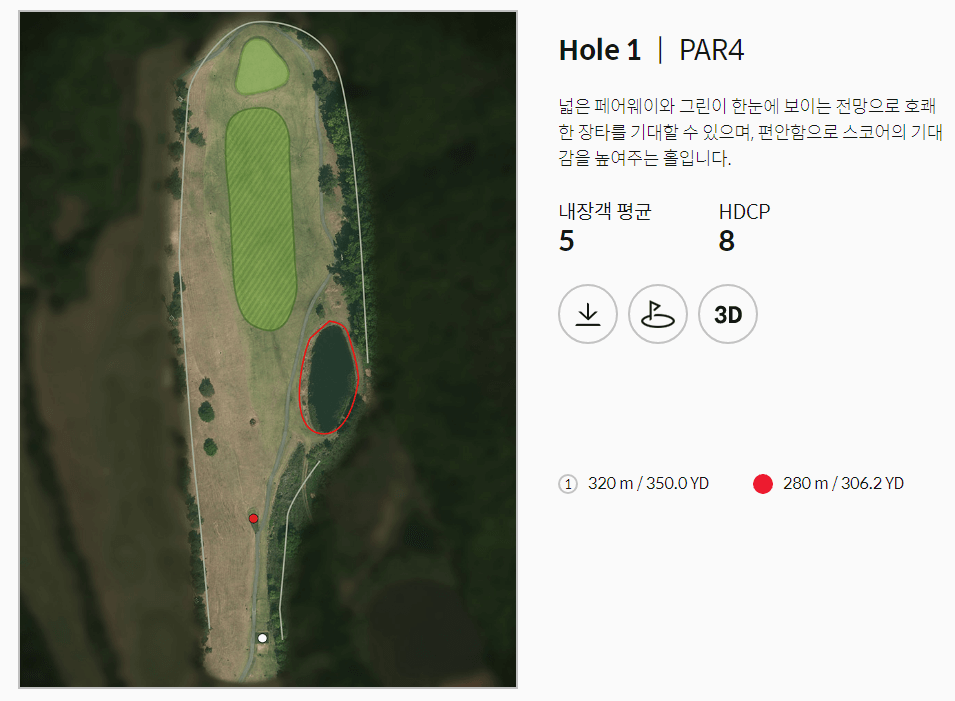The height and width of the screenshot is (701, 955).
Task: Select the PAR4 label
Action: [x=710, y=48]
